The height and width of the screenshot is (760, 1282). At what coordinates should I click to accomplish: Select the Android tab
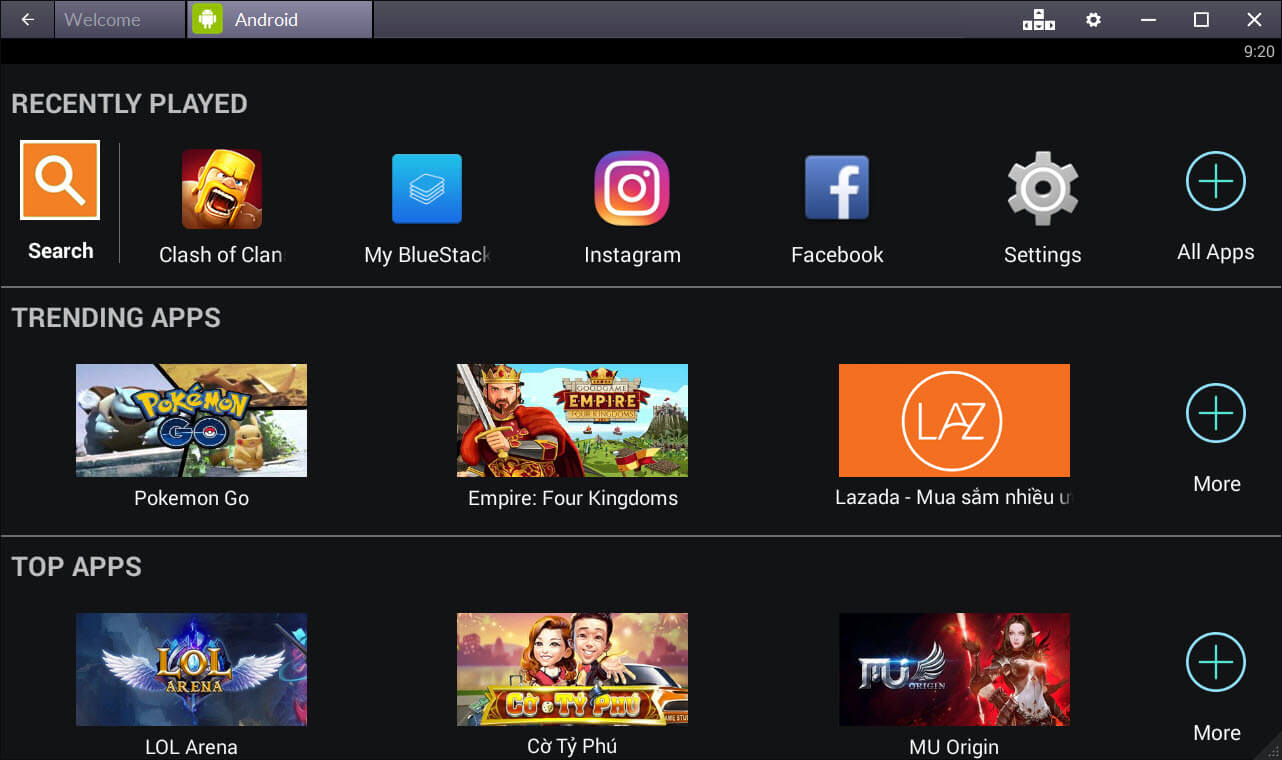point(280,19)
